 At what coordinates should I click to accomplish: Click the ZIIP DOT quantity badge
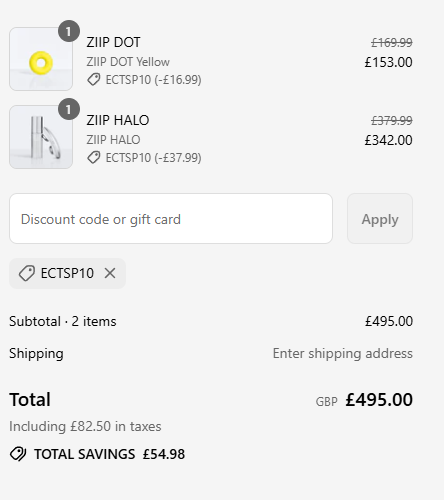(69, 31)
